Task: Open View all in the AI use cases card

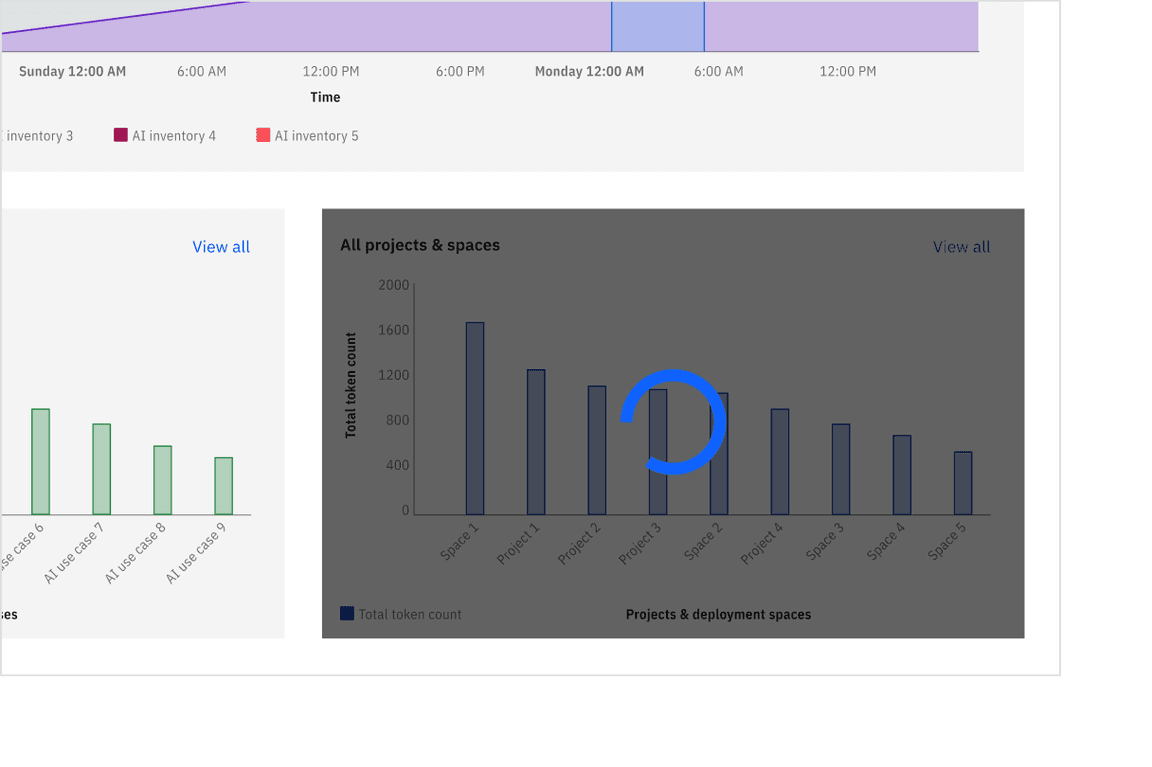Action: pyautogui.click(x=221, y=247)
